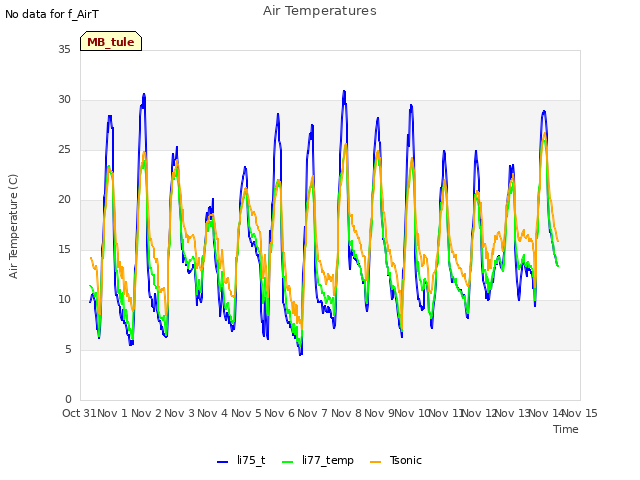Click the 'No data for f_AirT' message
The image size is (640, 480).
(52, 14)
